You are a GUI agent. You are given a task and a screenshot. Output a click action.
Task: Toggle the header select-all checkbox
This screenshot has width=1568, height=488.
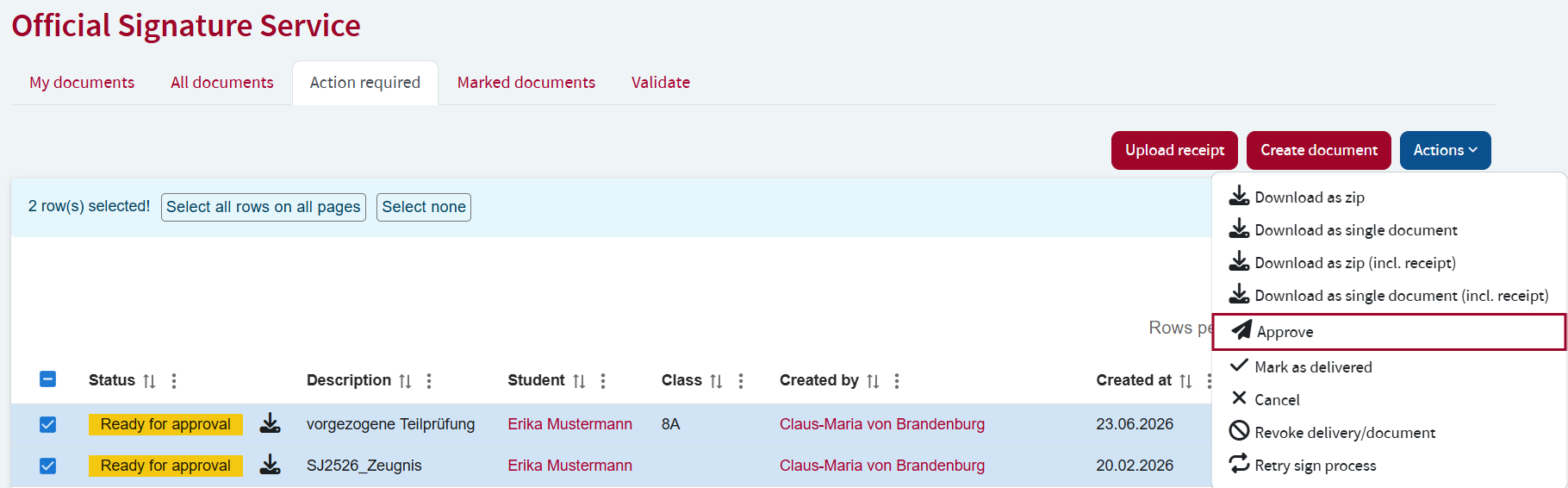[48, 379]
